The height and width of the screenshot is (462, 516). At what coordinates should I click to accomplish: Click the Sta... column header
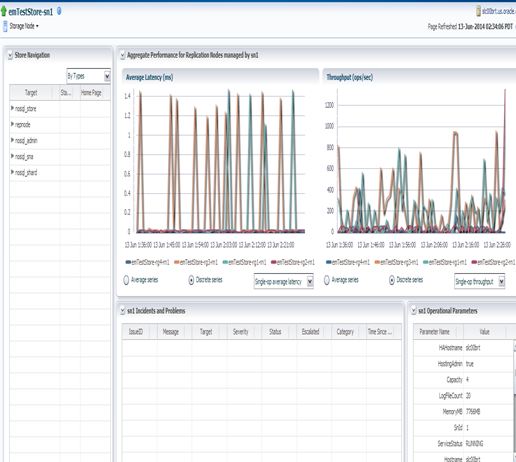pyautogui.click(x=66, y=93)
